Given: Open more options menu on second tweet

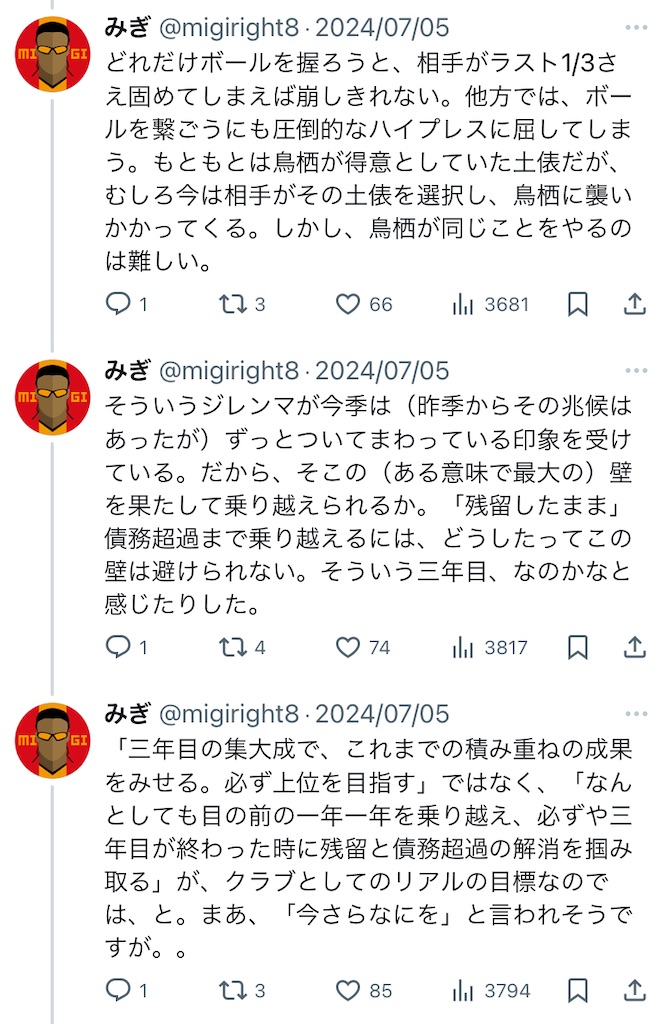Looking at the screenshot, I should pos(635,371).
